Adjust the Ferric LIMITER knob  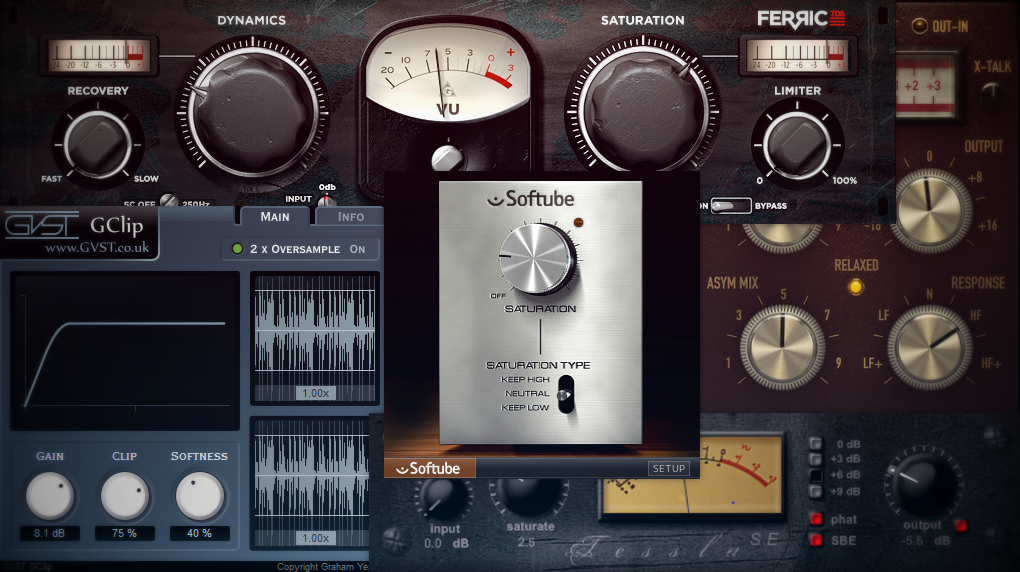[797, 144]
